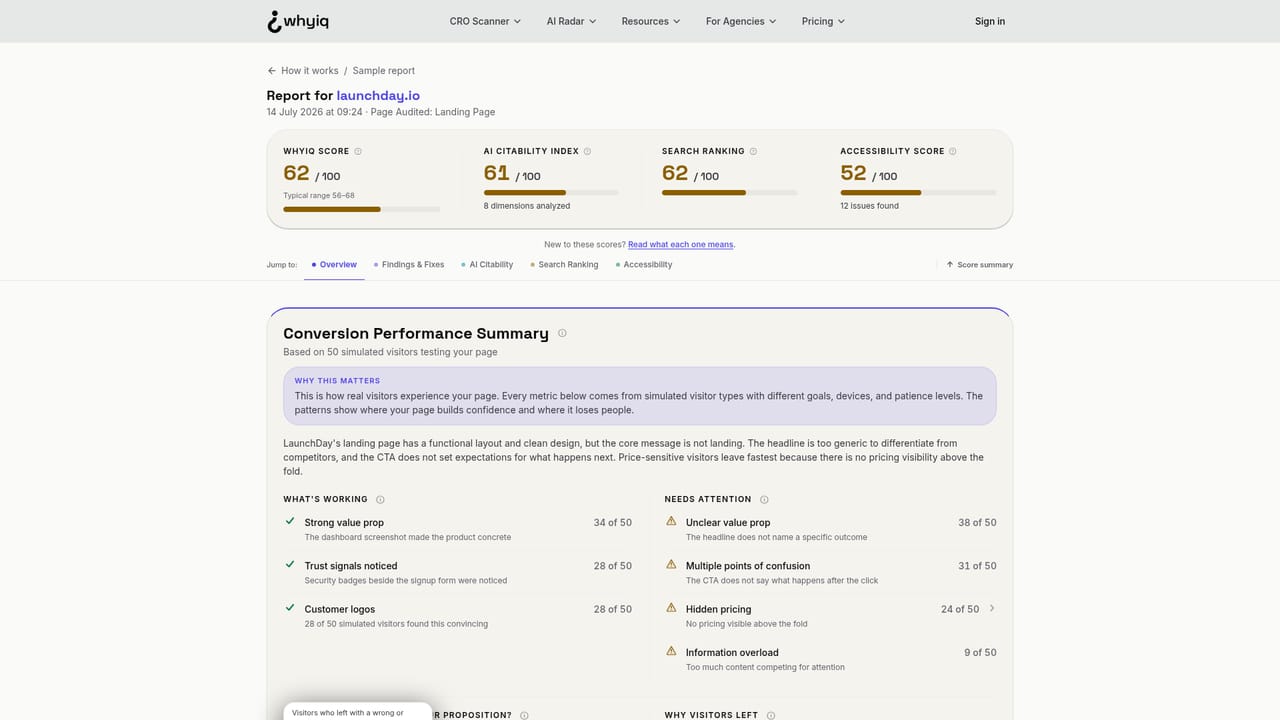Click the info icon beside WHAT'S WORKING
The image size is (1280, 720).
(380, 499)
